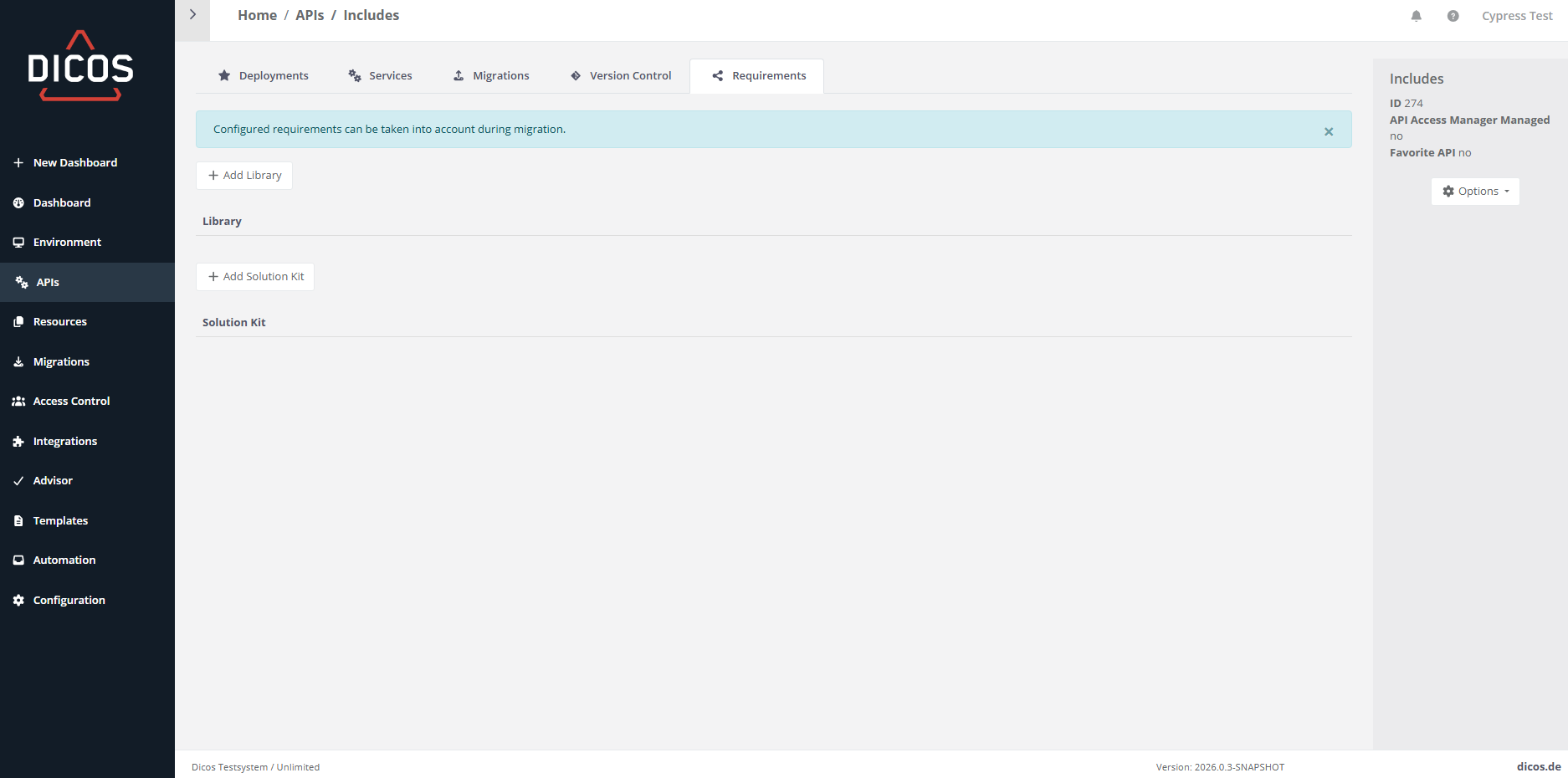Click the sidebar Migrations download icon
Screen dimensions: 1568x778
(18, 362)
